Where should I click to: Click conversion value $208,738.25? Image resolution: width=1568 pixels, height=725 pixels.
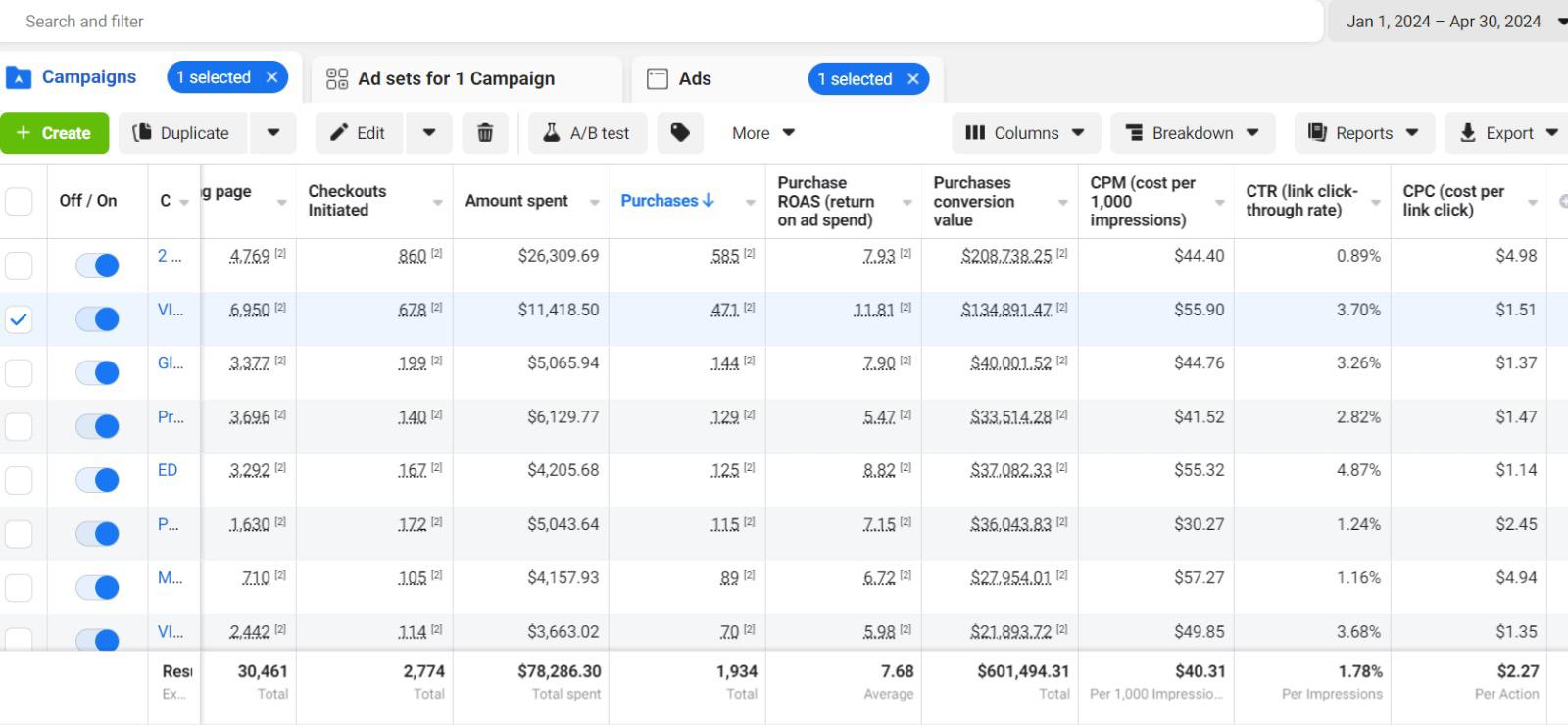1006,256
